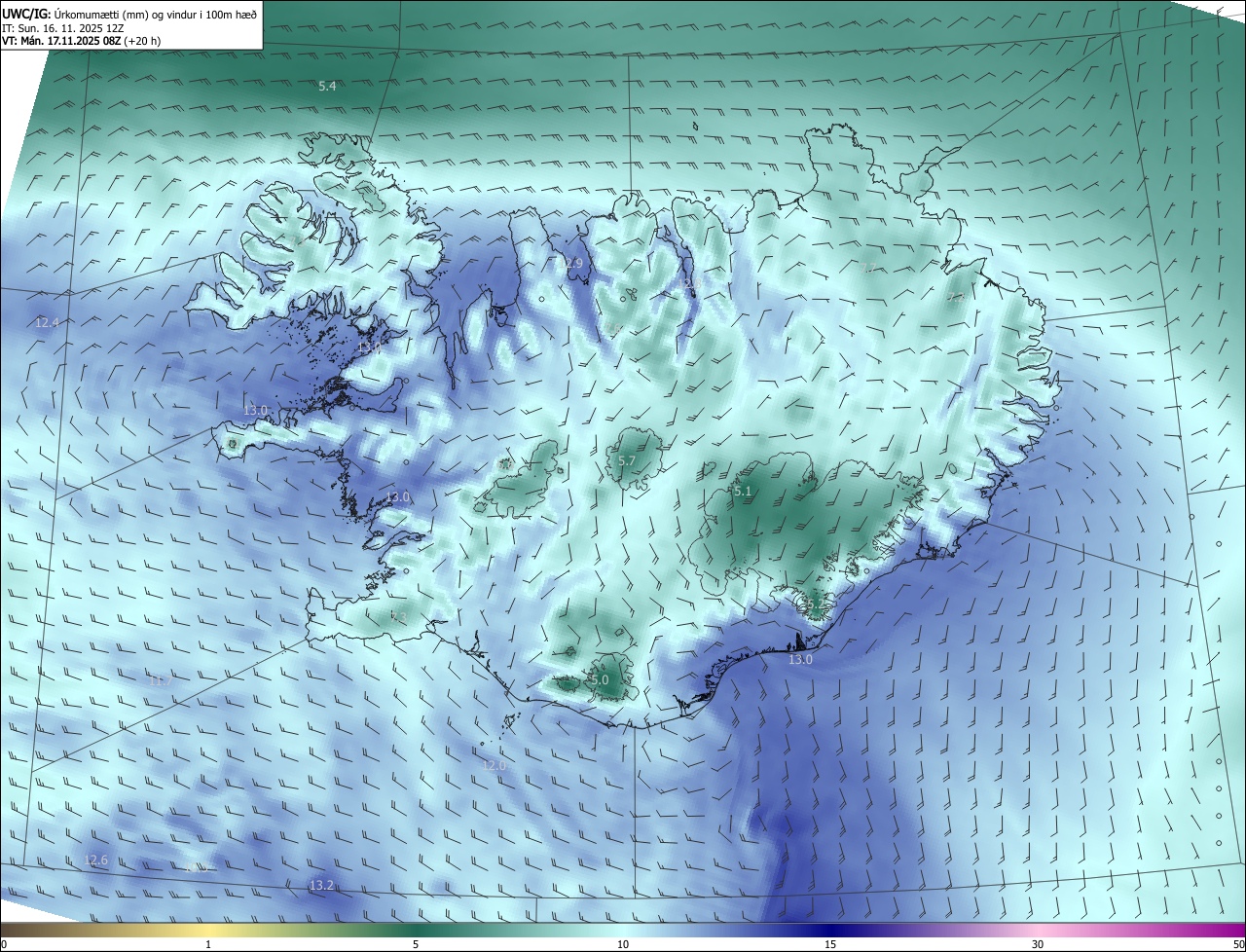The width and height of the screenshot is (1246, 952).
Task: Click the title line starting with "UWC/IG:"
Action: pos(128,14)
